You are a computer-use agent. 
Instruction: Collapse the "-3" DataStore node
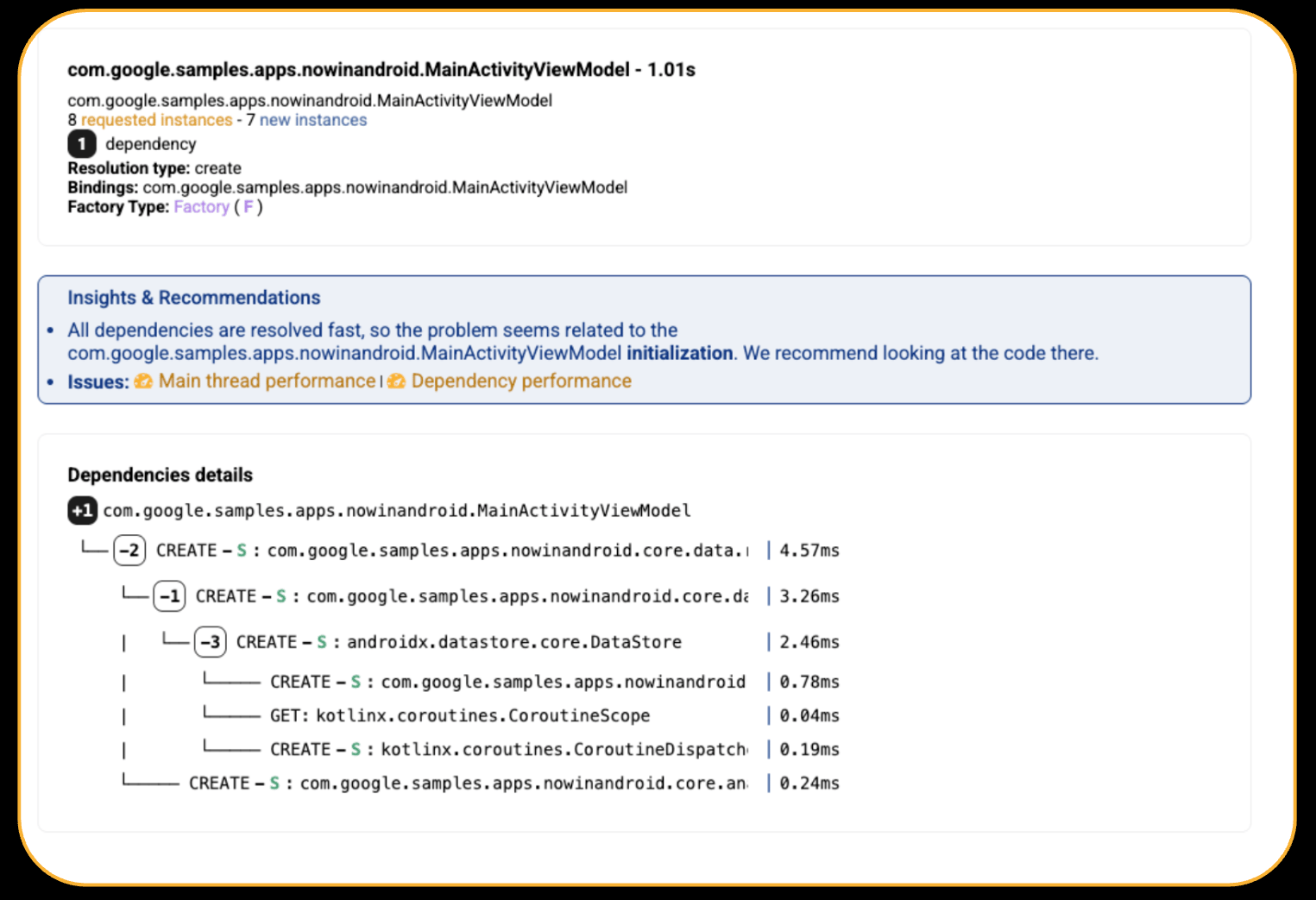coord(210,642)
